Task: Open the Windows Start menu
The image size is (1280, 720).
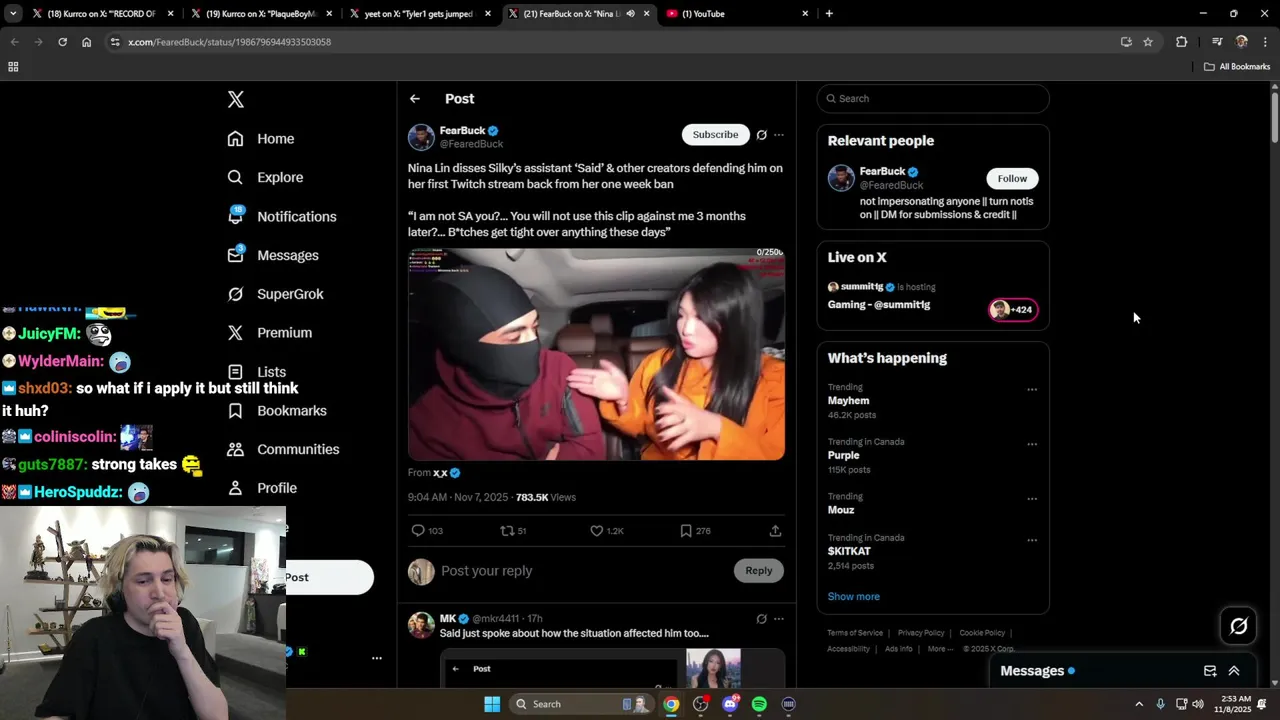Action: pyautogui.click(x=492, y=704)
